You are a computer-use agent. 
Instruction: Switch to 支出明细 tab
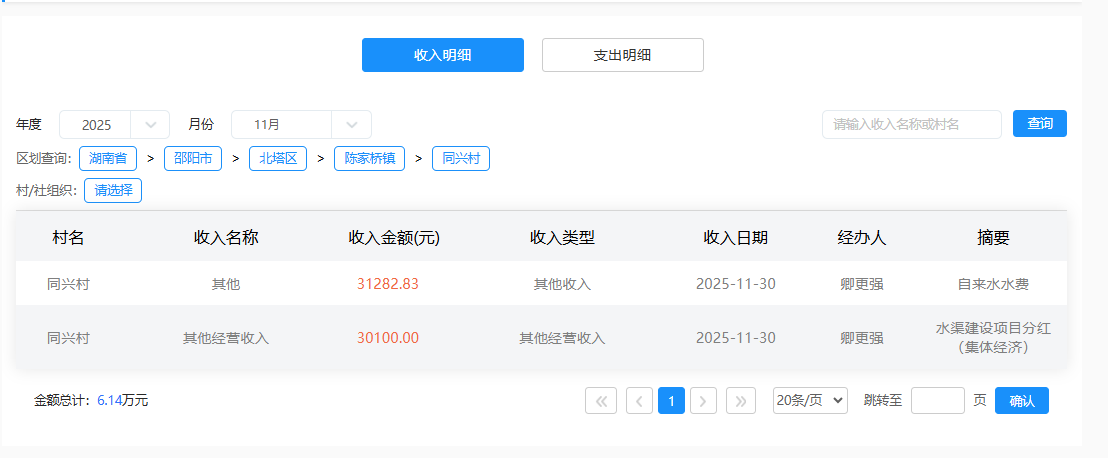622,55
